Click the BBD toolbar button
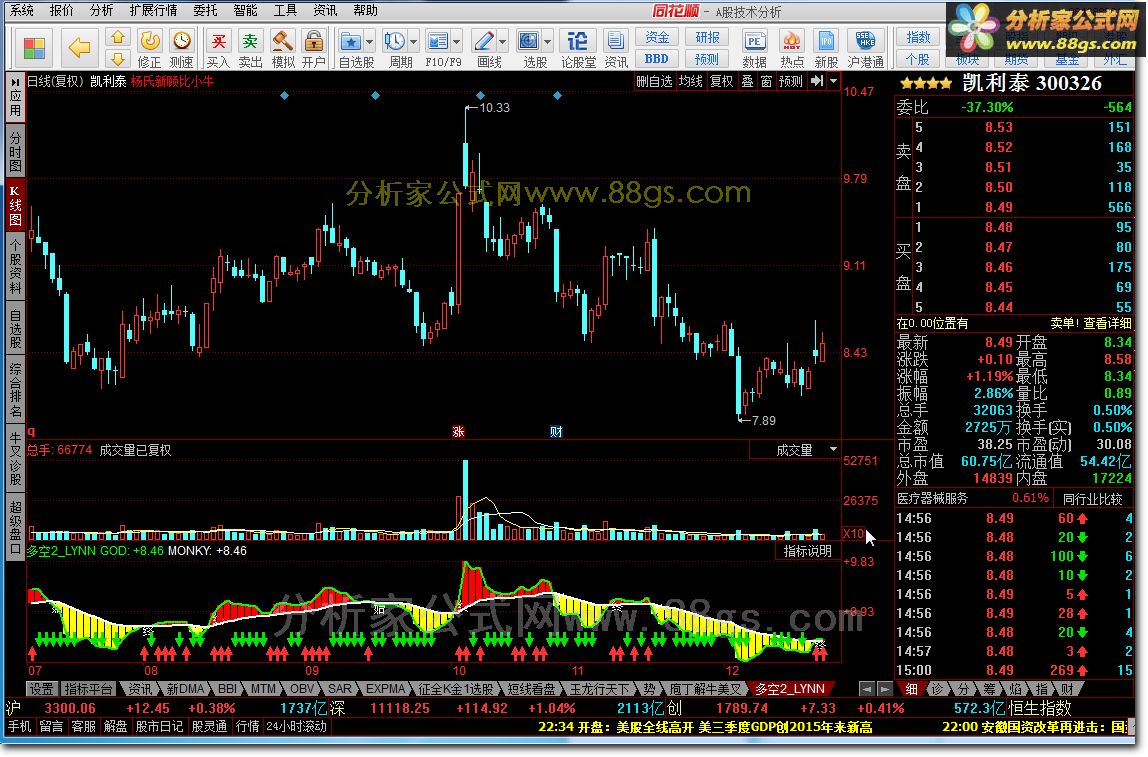Screen dimensions: 1148x757 pyautogui.click(x=657, y=59)
